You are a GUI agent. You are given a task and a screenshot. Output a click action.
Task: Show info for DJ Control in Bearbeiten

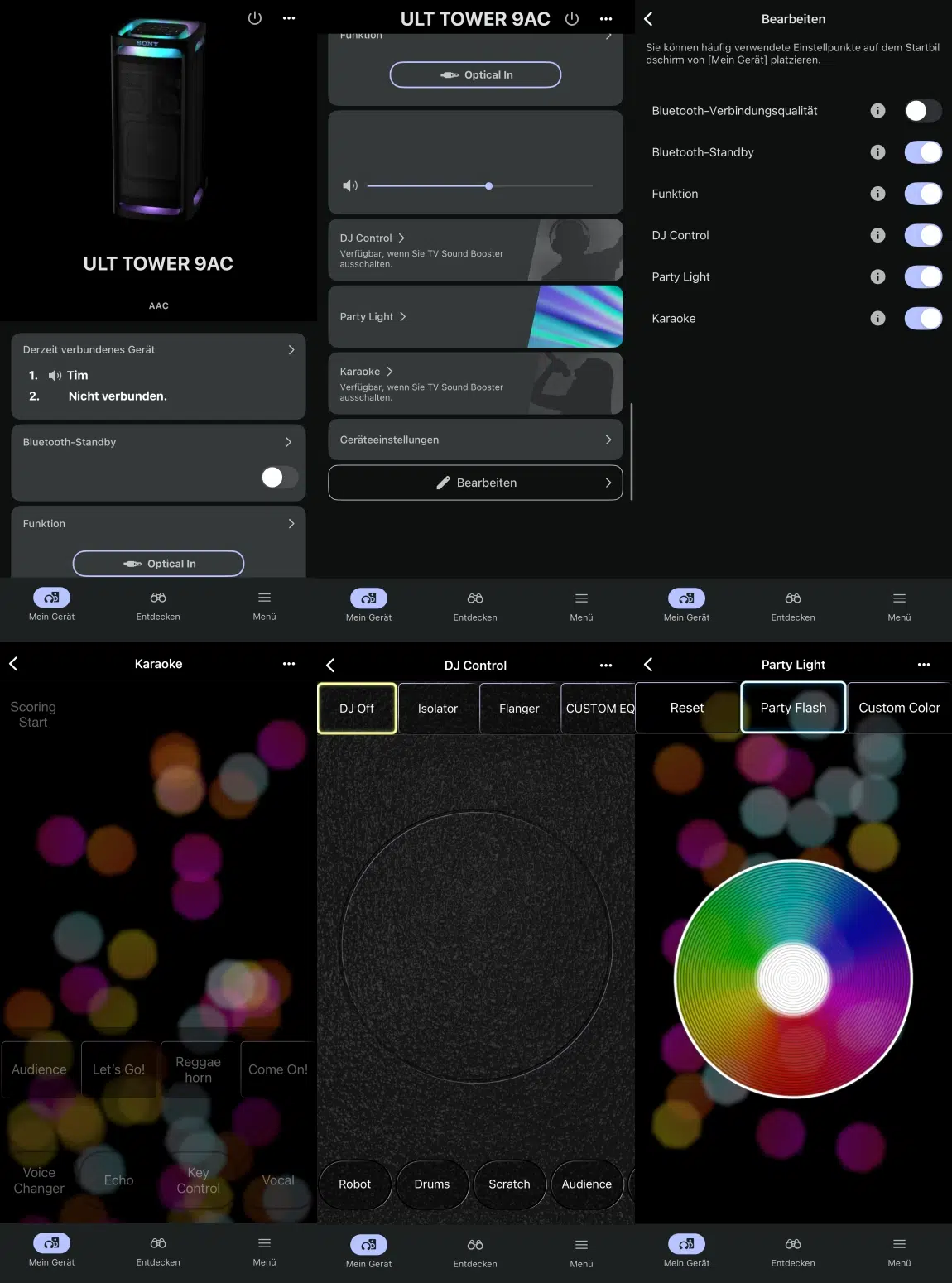pos(878,235)
